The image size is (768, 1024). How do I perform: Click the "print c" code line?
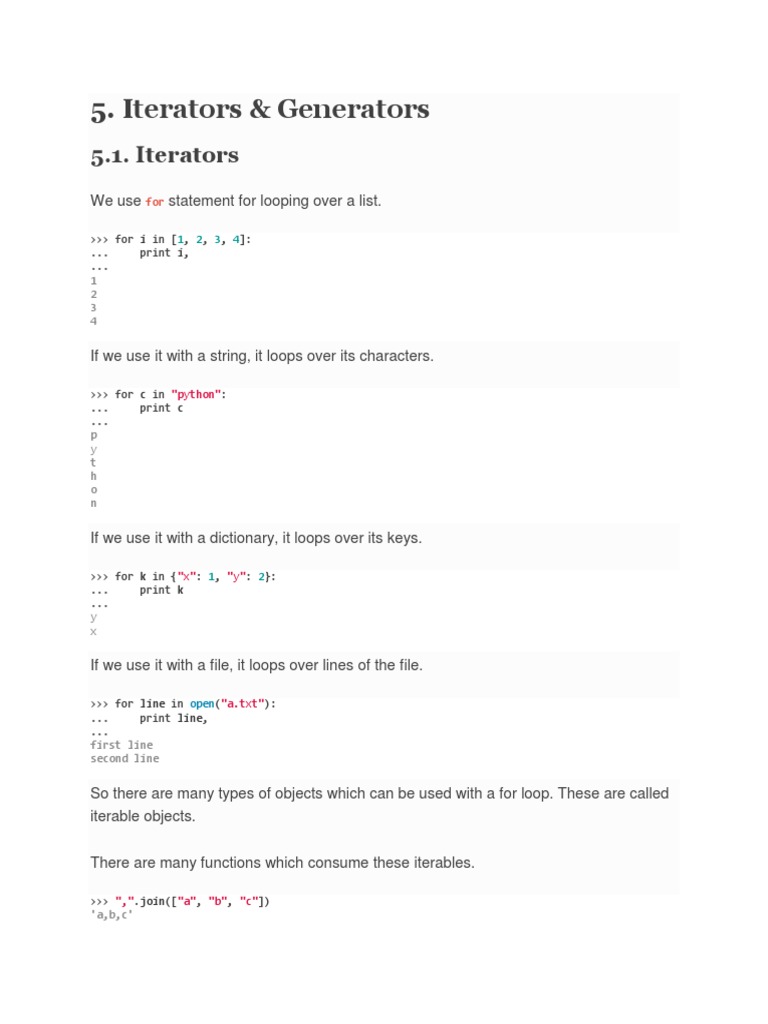[x=161, y=409]
